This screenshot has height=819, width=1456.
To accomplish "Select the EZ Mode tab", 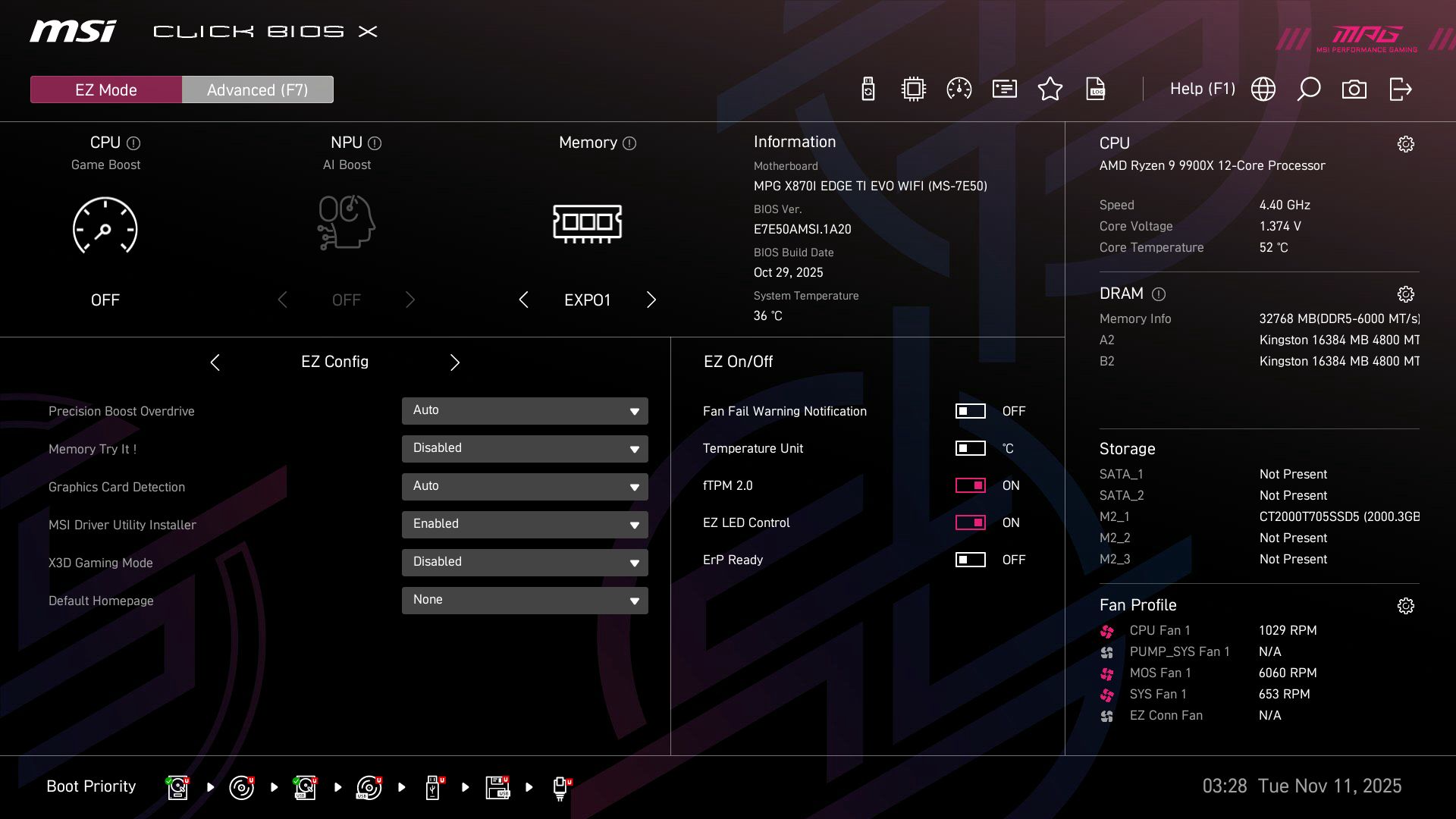I will (x=105, y=89).
